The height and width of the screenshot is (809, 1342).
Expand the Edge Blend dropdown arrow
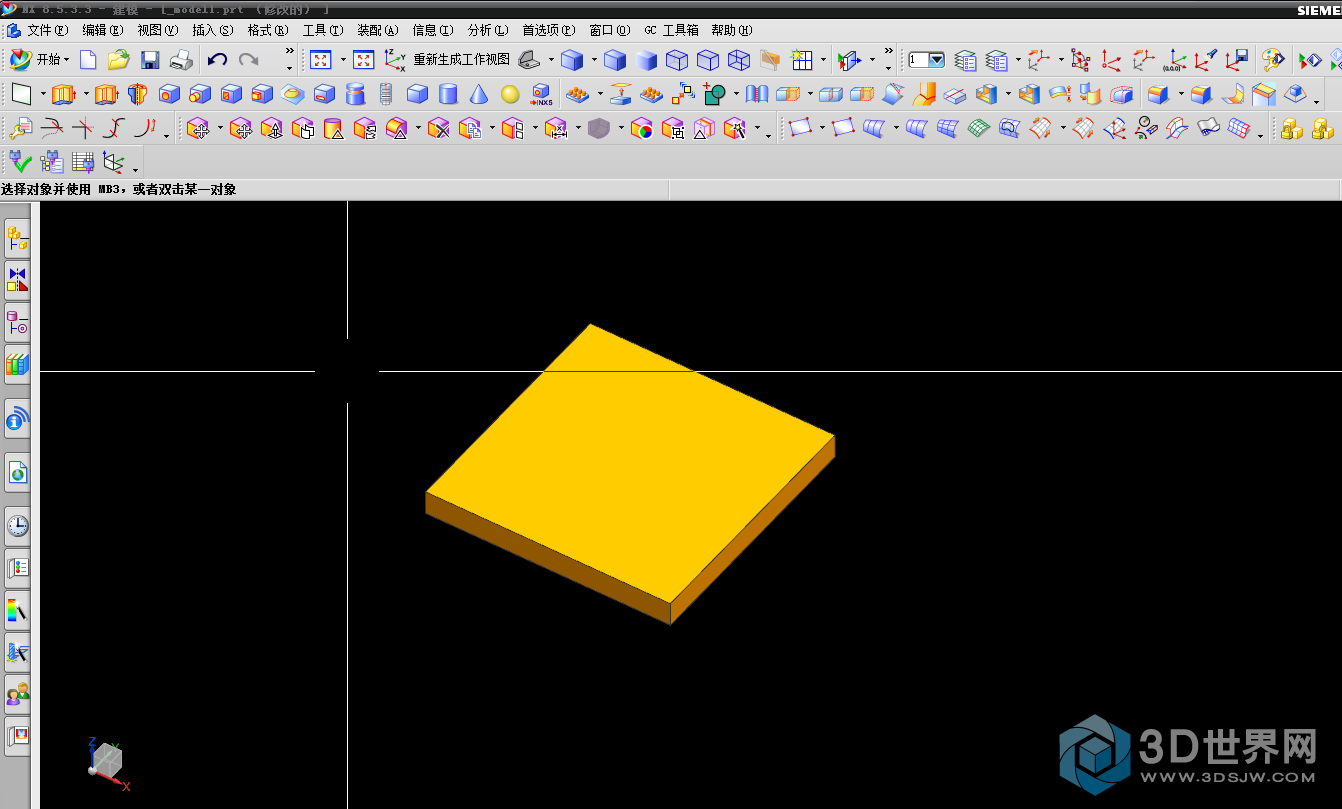1180,95
